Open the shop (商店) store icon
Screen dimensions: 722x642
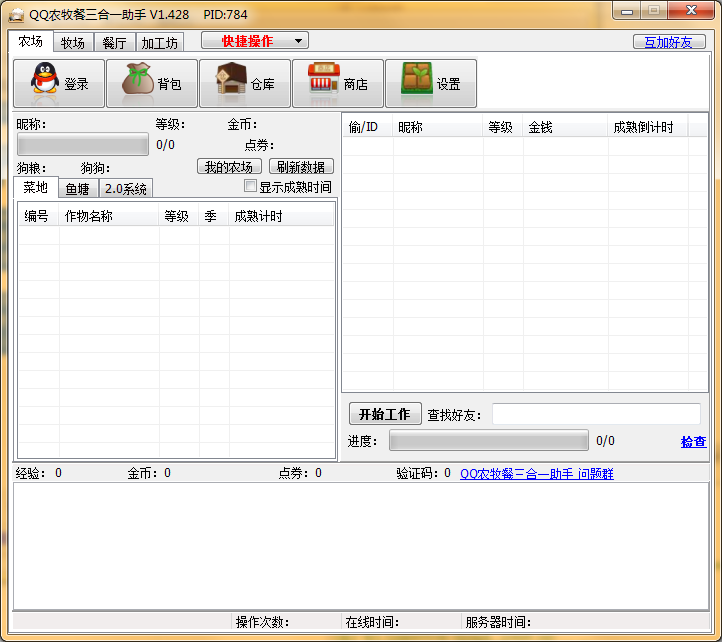tap(323, 83)
